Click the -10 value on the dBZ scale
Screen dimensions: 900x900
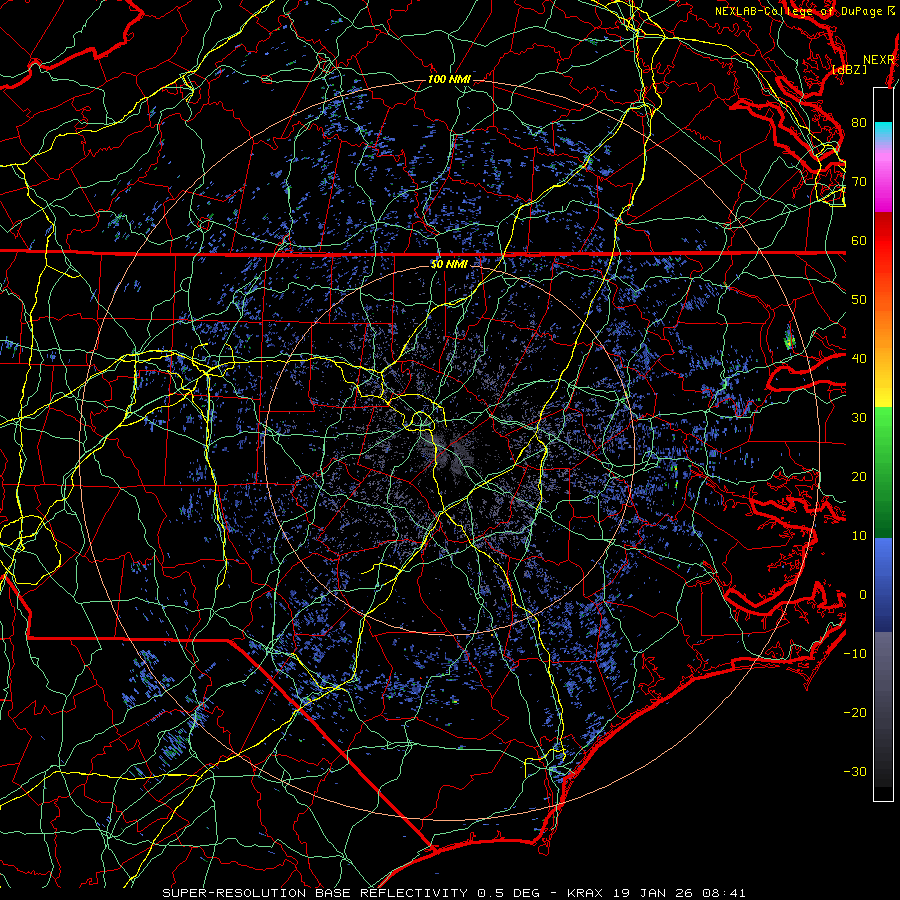tap(855, 654)
